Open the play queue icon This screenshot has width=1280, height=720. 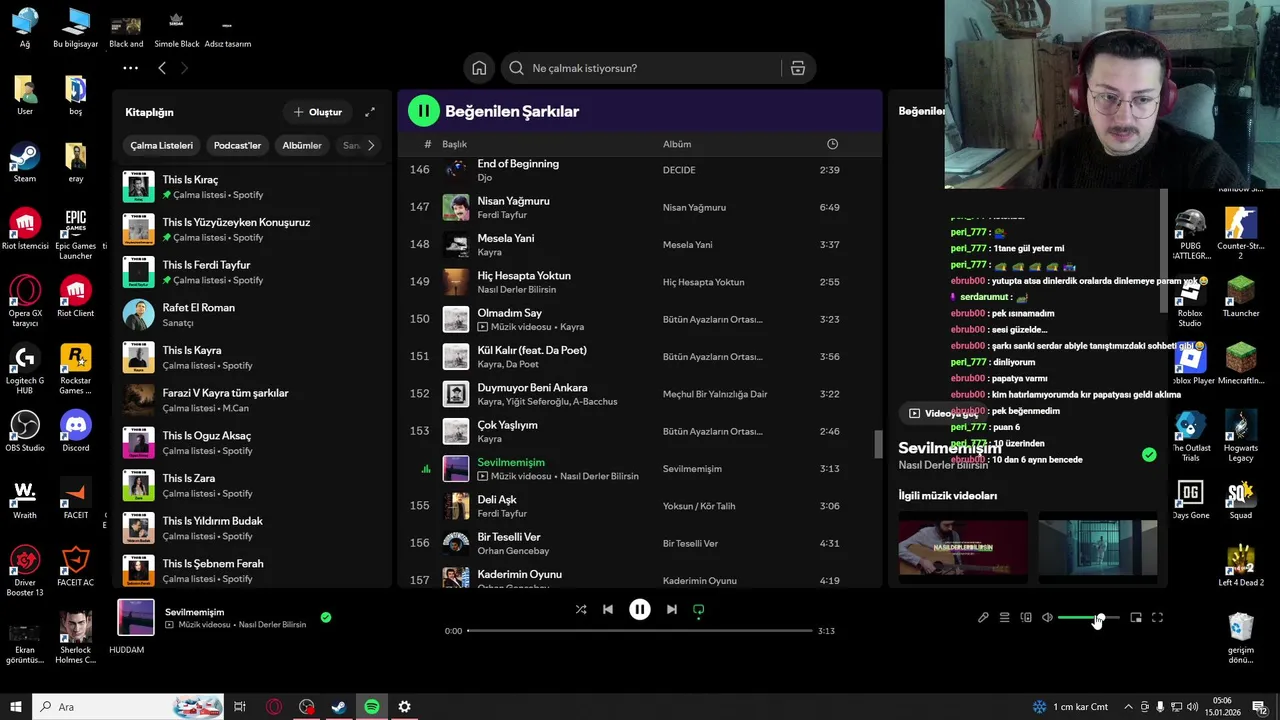click(1004, 618)
